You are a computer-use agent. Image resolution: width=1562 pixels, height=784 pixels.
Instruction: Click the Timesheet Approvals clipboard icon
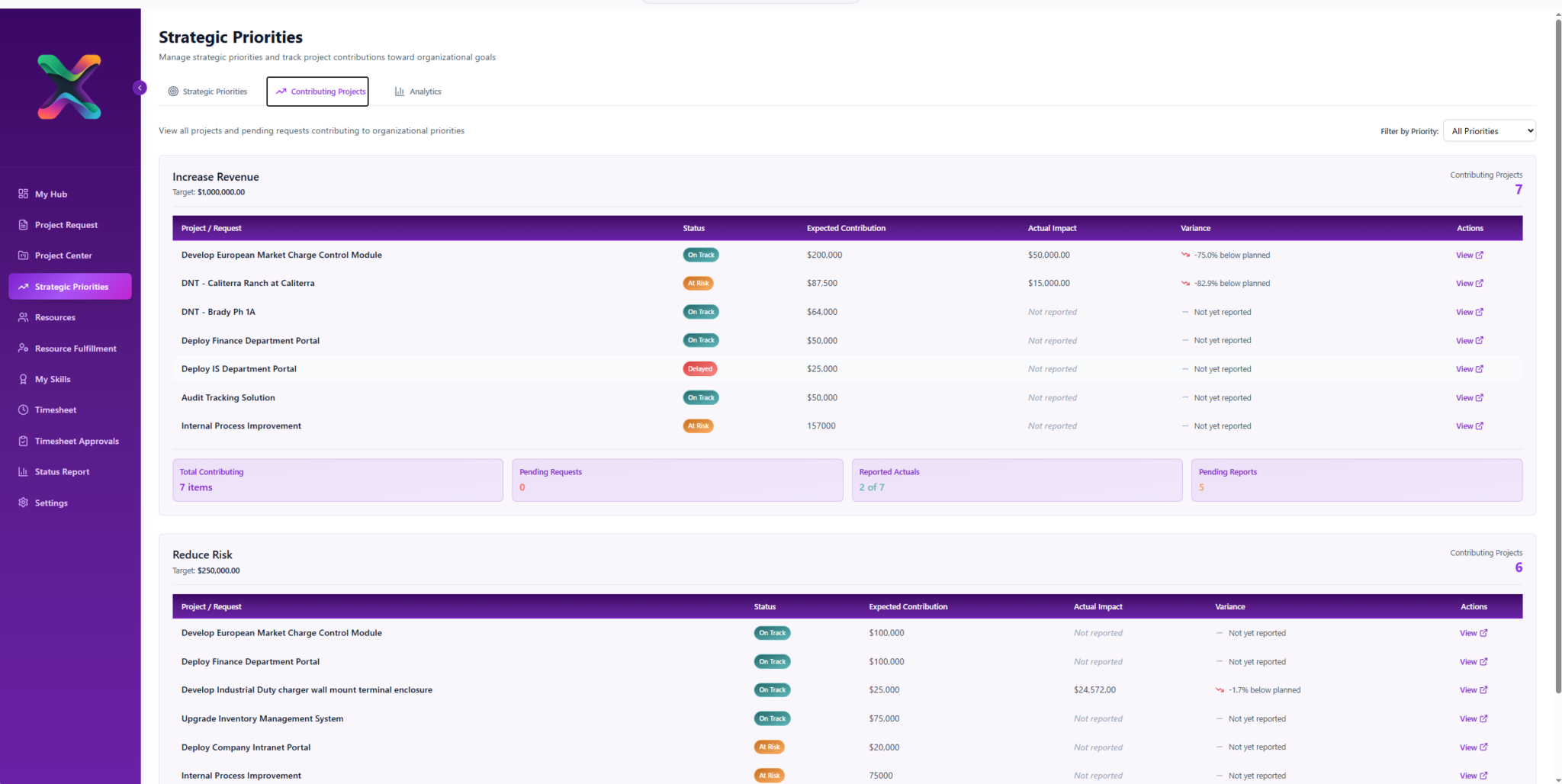click(x=23, y=441)
